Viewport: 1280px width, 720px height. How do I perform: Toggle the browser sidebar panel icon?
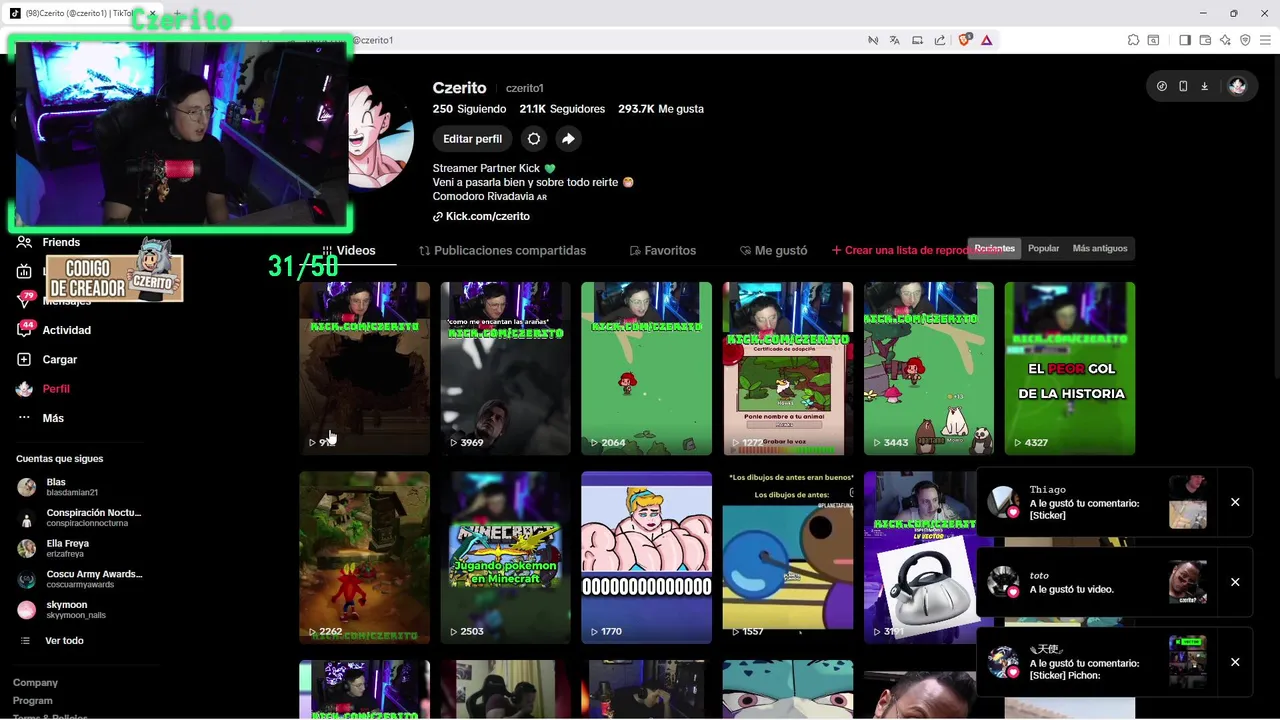(1184, 40)
